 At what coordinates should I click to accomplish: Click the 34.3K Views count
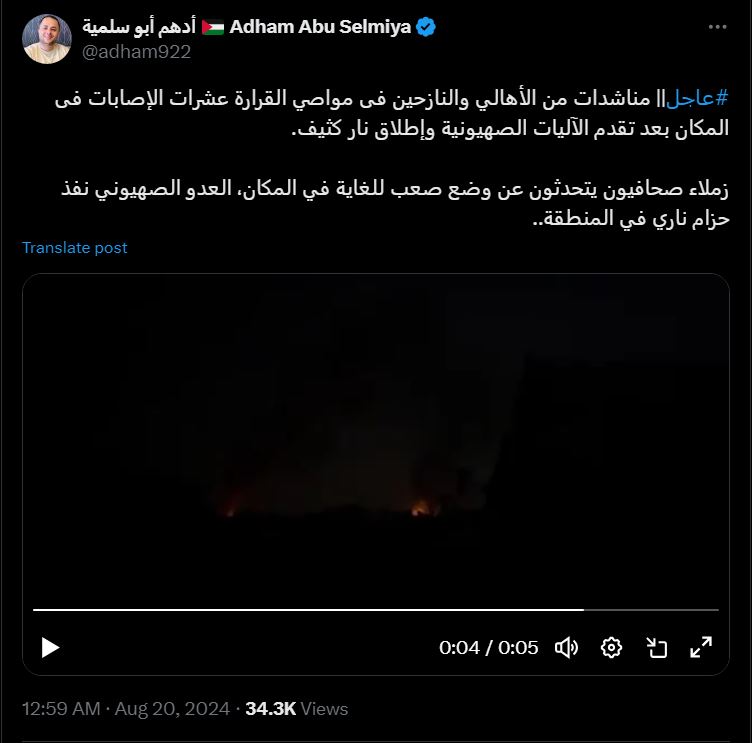296,708
